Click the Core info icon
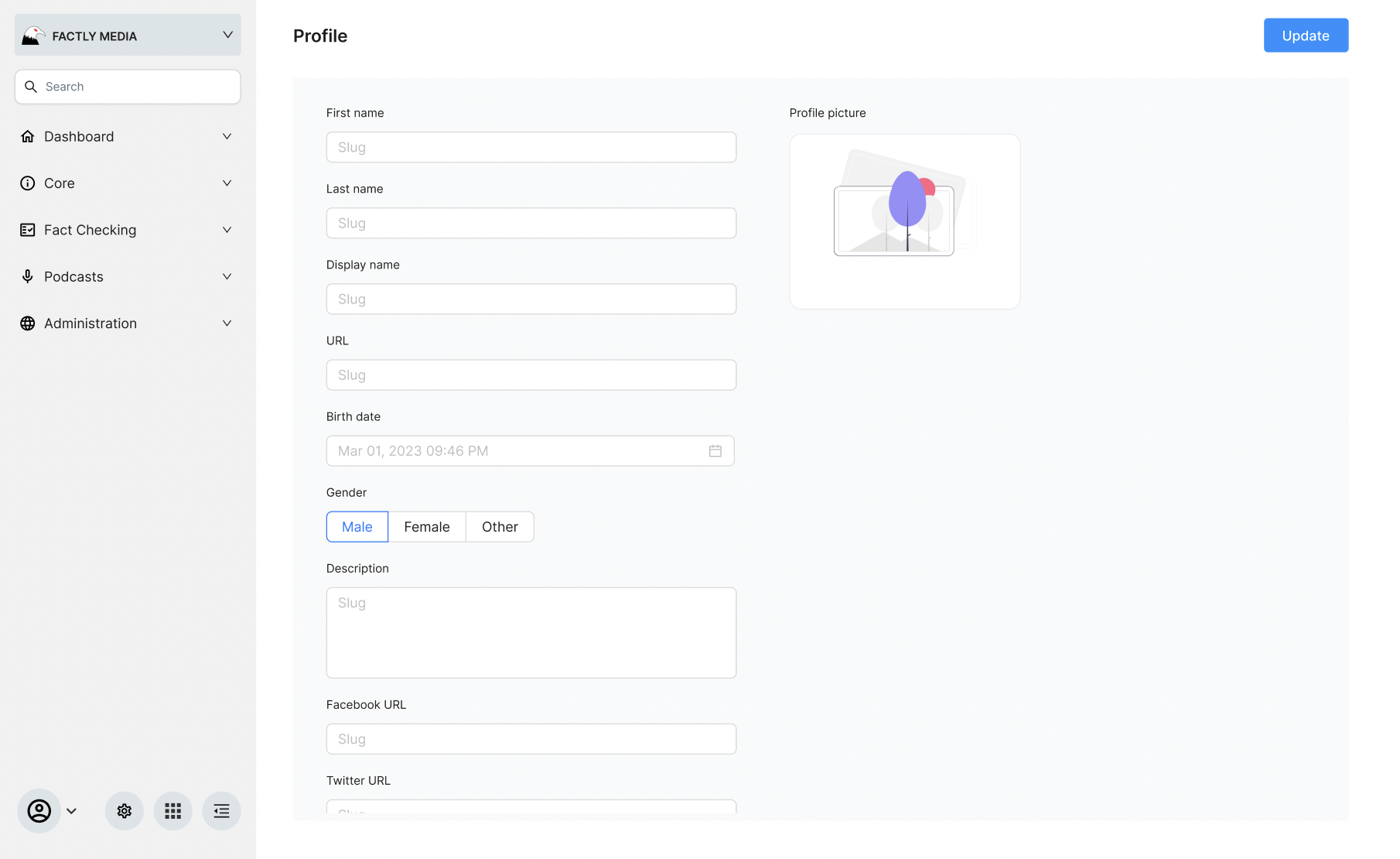 [28, 183]
